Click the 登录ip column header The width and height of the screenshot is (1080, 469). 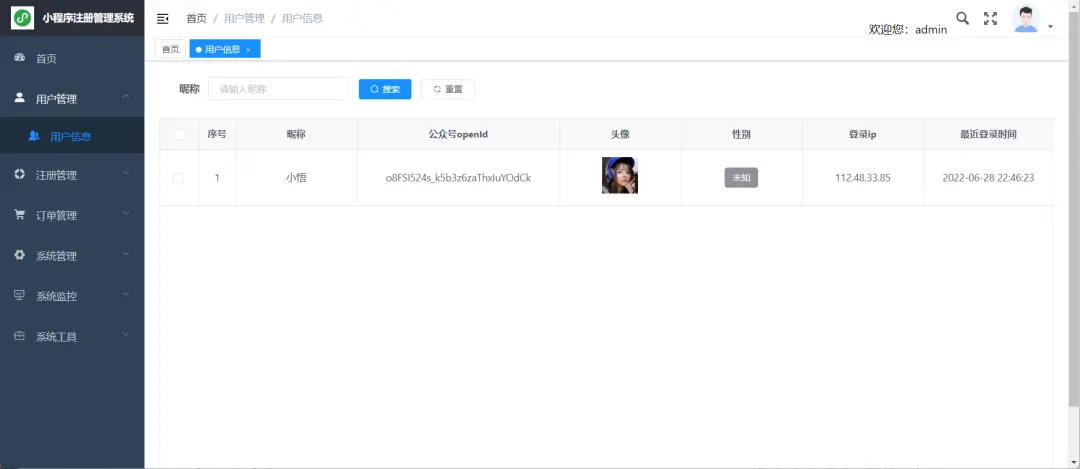[862, 134]
